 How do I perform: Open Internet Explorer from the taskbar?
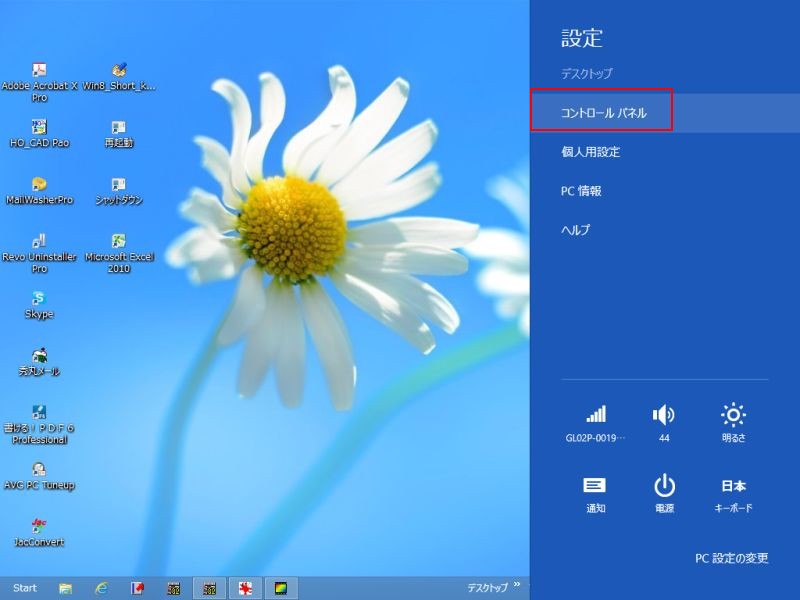101,588
